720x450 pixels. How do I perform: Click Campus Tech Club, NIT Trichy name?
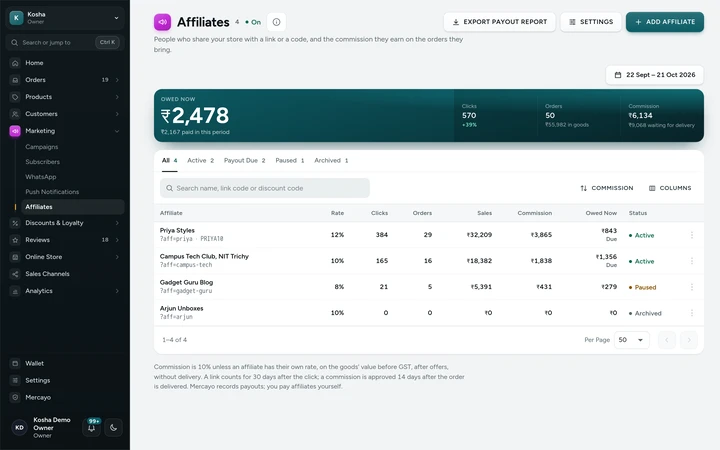click(x=204, y=256)
